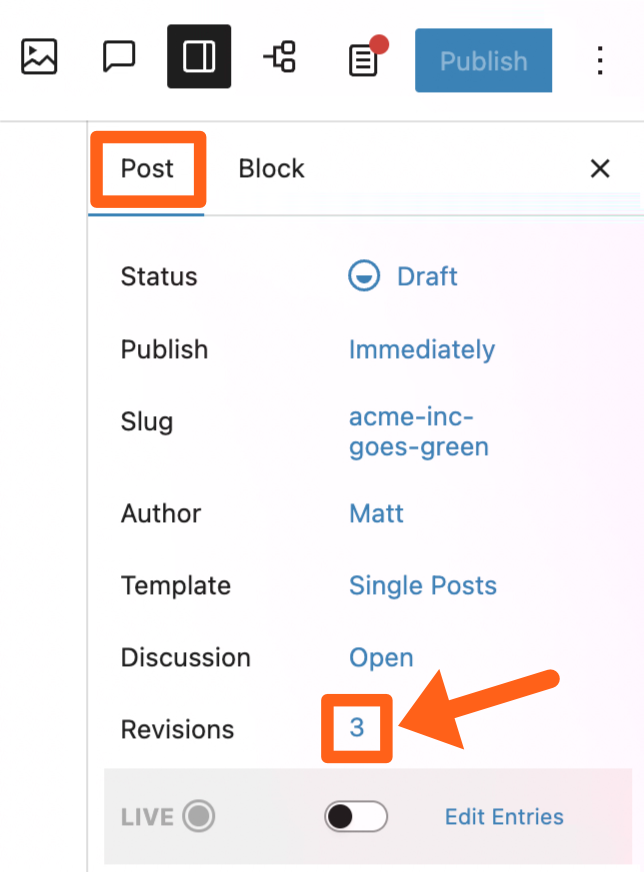The width and height of the screenshot is (644, 872).
Task: Toggle the Live switch
Action: tap(355, 817)
